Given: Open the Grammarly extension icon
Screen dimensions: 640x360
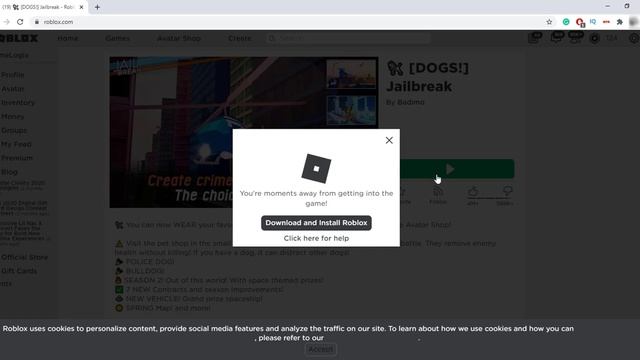Looking at the screenshot, I should (566, 22).
